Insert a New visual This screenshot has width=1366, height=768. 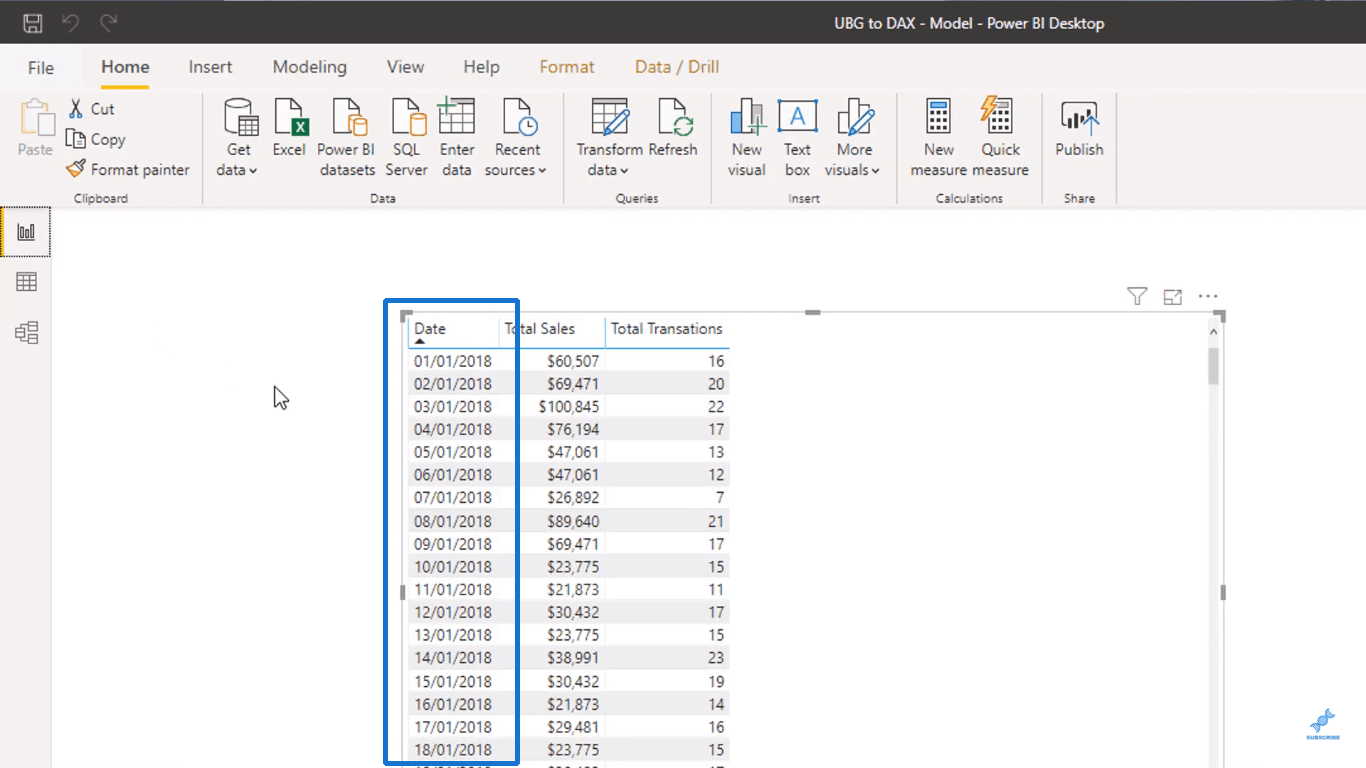[747, 138]
